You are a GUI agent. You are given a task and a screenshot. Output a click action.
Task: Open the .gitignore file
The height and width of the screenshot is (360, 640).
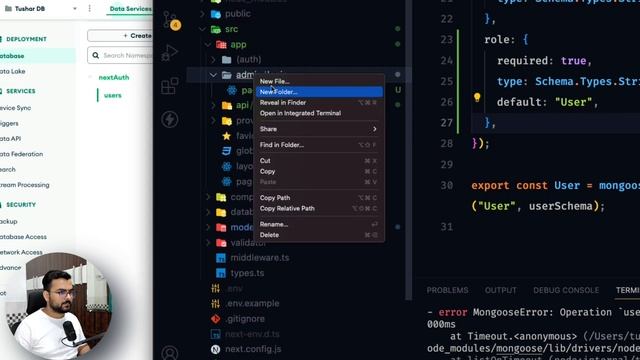[245, 319]
